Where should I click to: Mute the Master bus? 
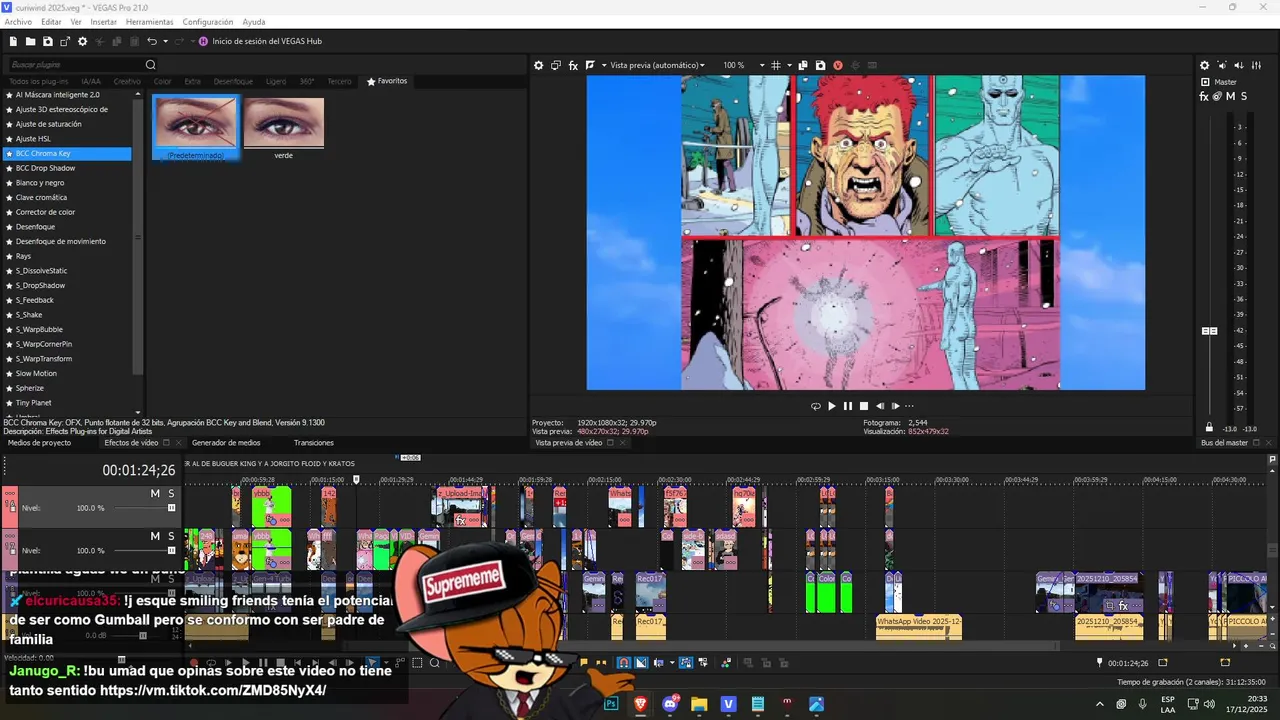tap(1230, 96)
